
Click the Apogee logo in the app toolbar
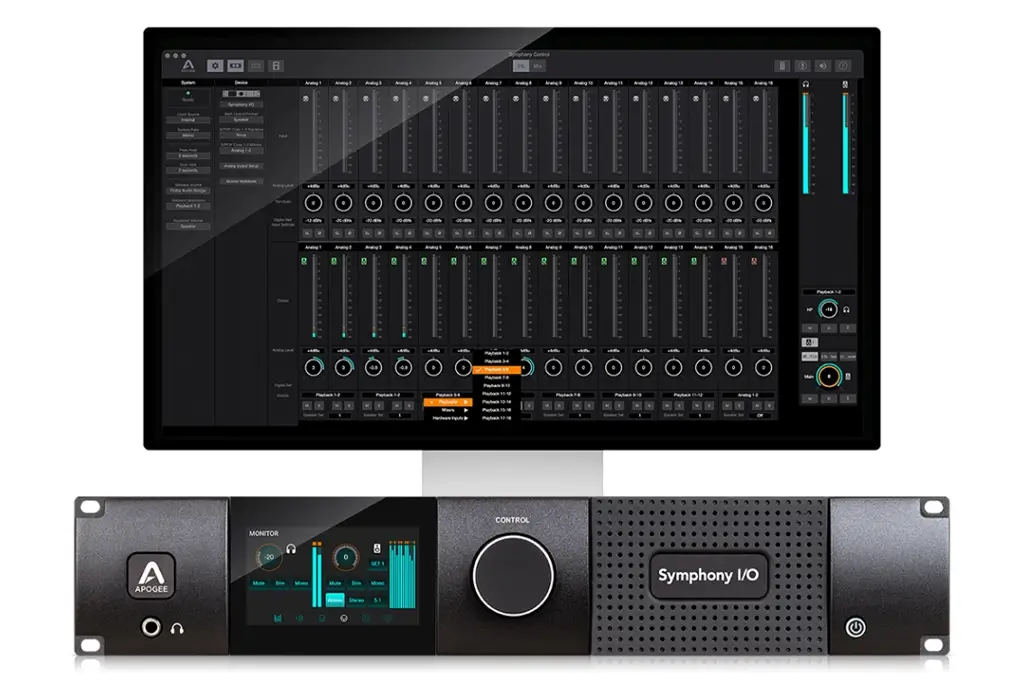pyautogui.click(x=187, y=65)
